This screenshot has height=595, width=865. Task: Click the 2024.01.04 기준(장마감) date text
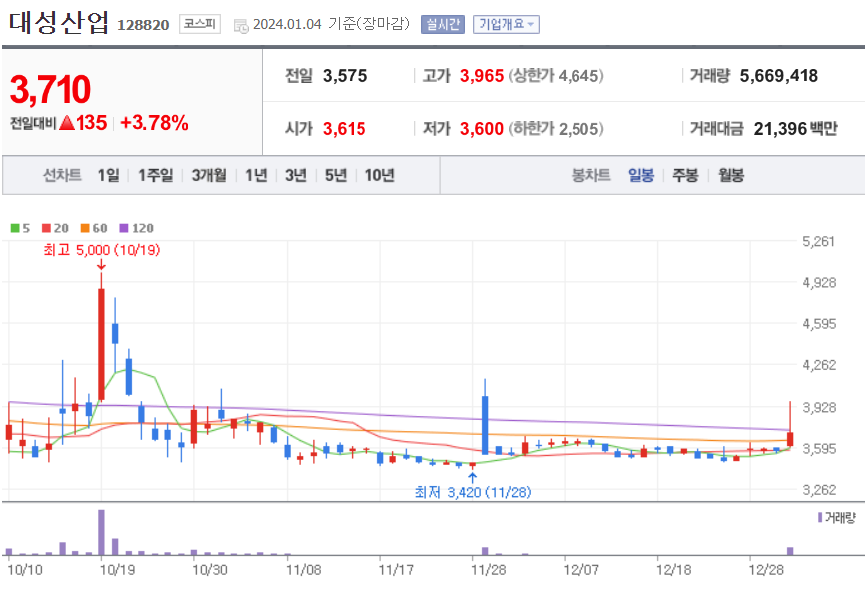(331, 24)
